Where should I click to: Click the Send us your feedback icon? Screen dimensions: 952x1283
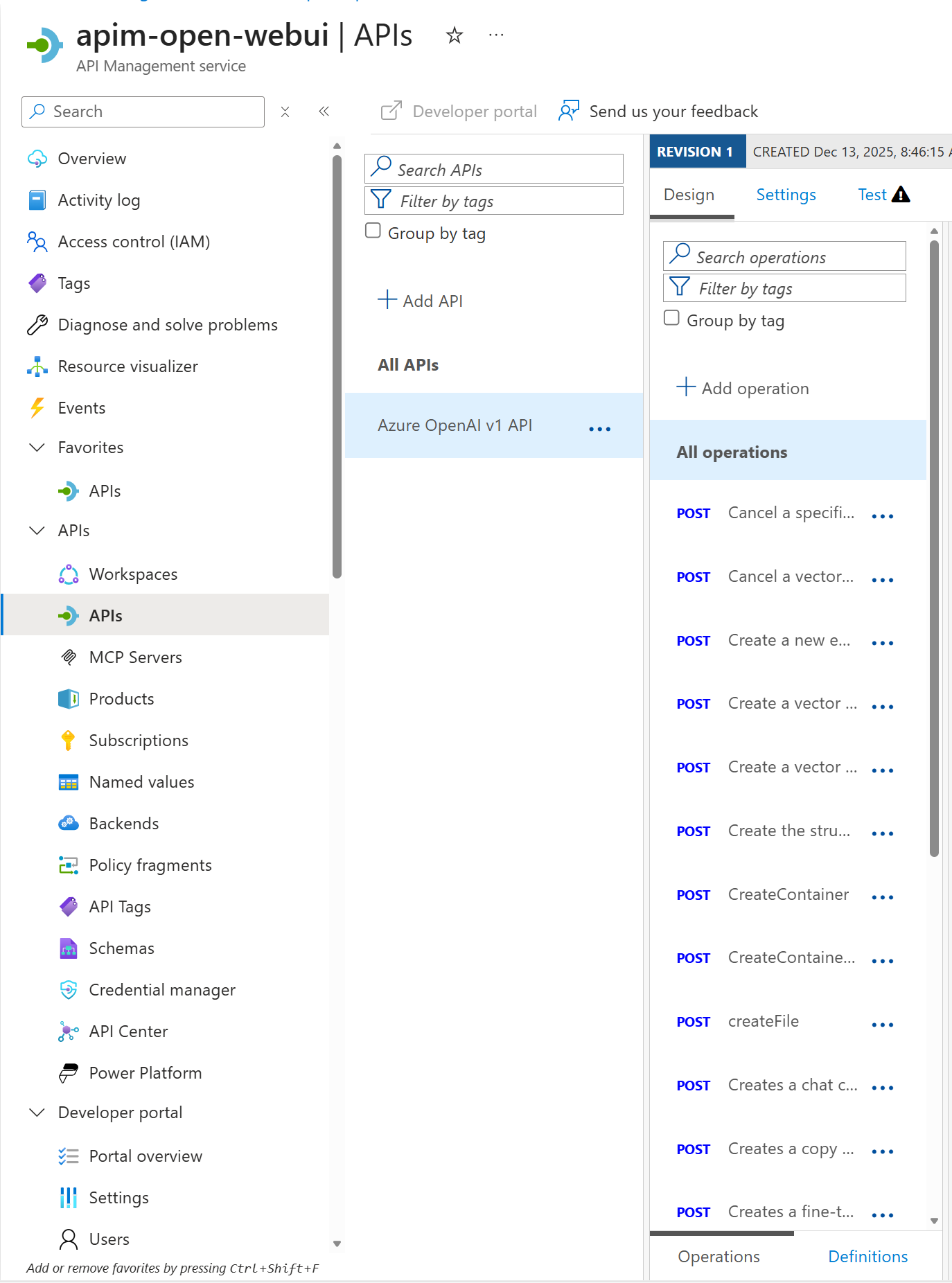[x=569, y=112]
